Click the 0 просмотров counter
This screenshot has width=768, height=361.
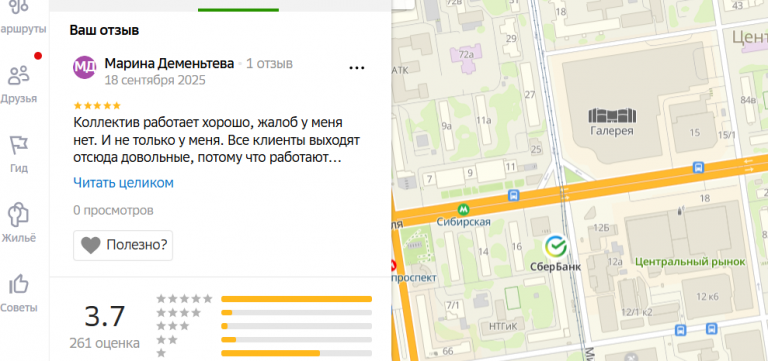coord(113,211)
